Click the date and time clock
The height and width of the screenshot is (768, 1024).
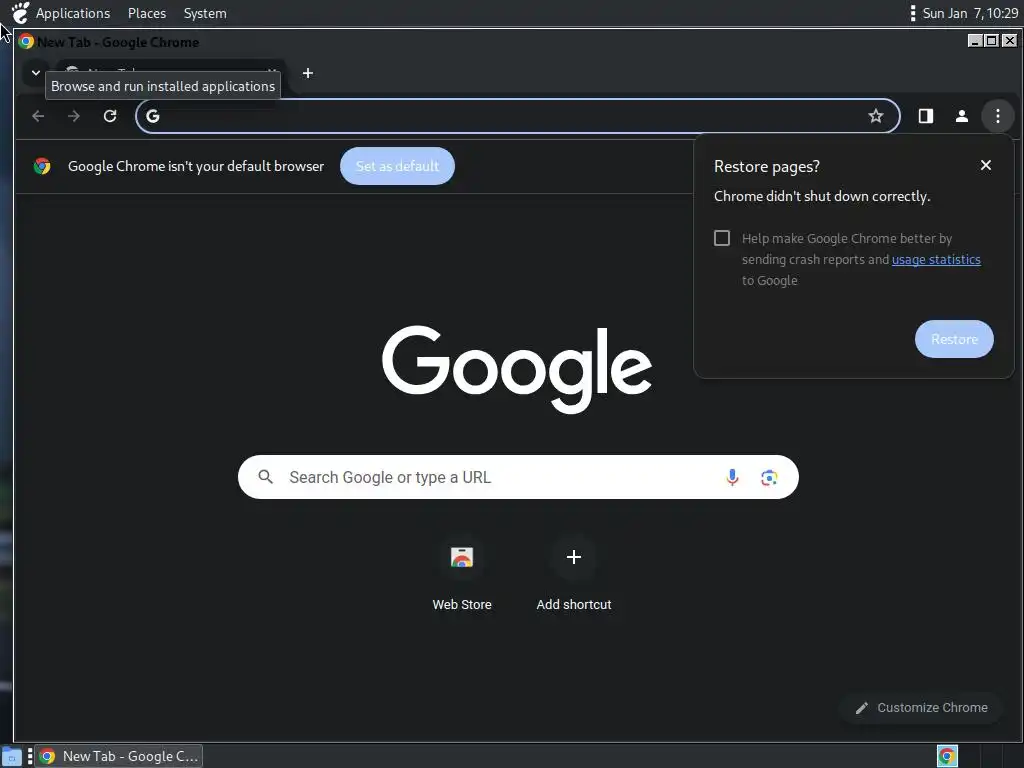click(x=970, y=13)
